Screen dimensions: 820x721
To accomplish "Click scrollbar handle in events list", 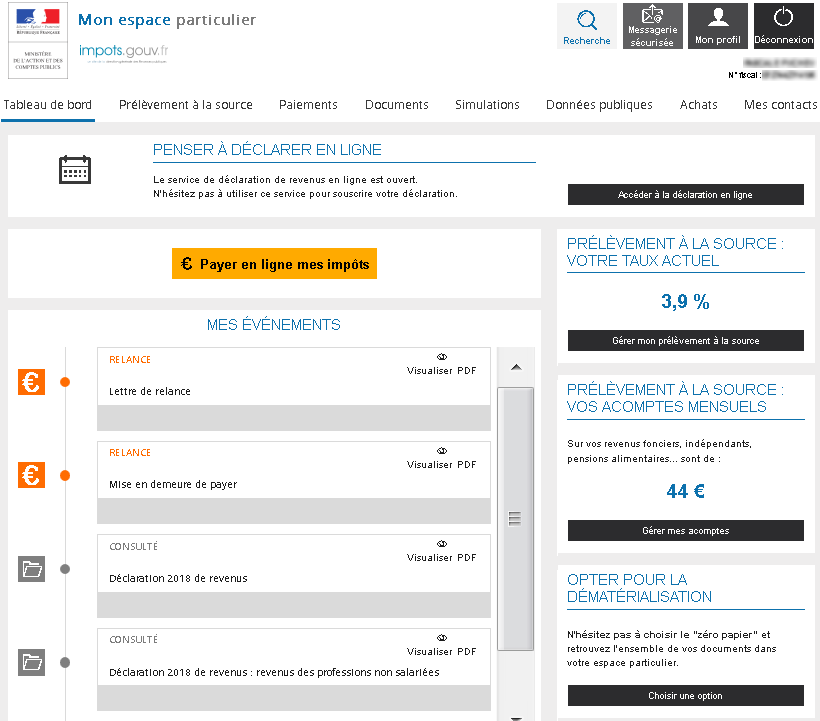I will click(x=515, y=518).
